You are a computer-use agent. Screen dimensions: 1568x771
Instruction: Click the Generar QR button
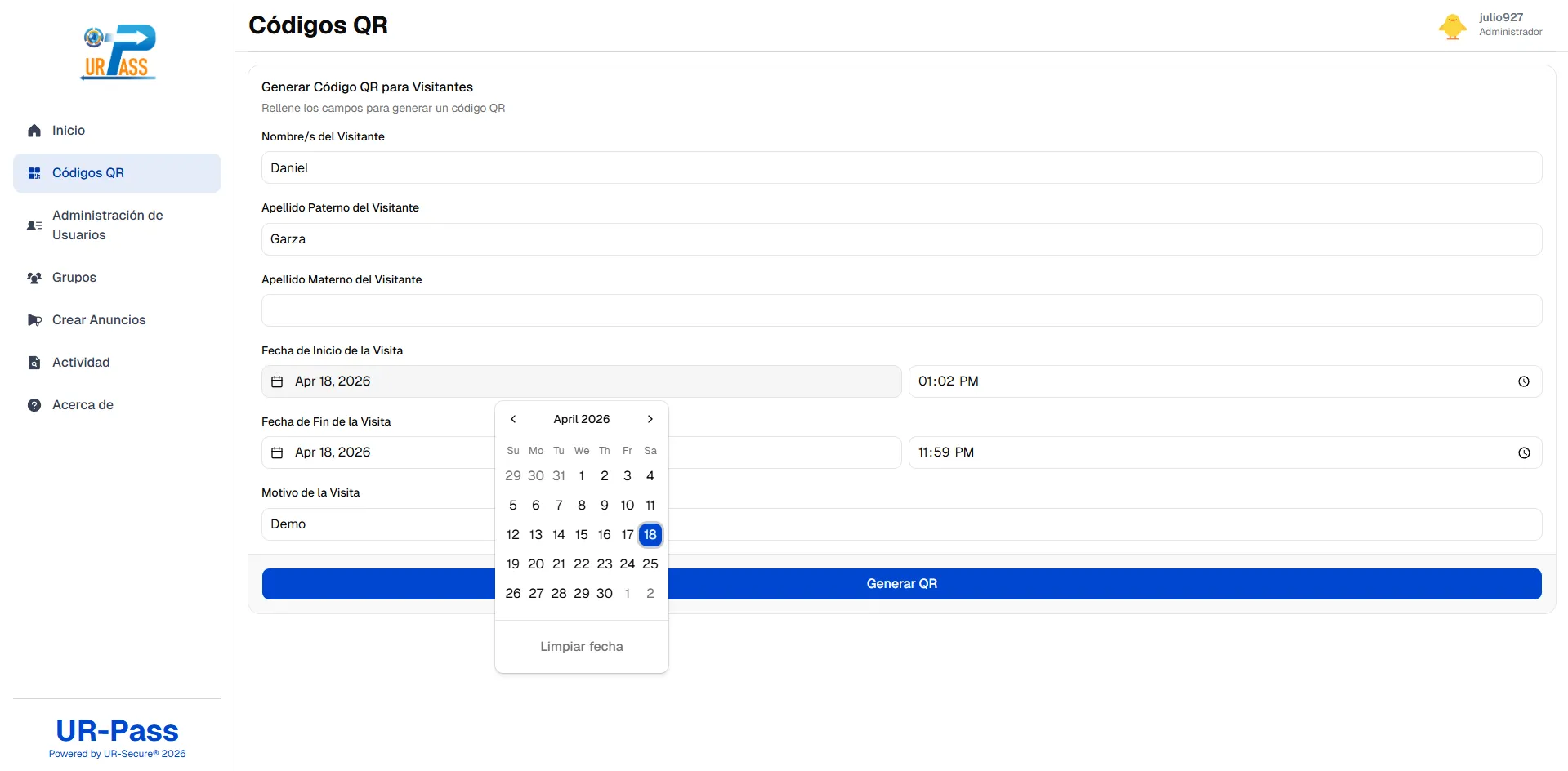pyautogui.click(x=901, y=584)
